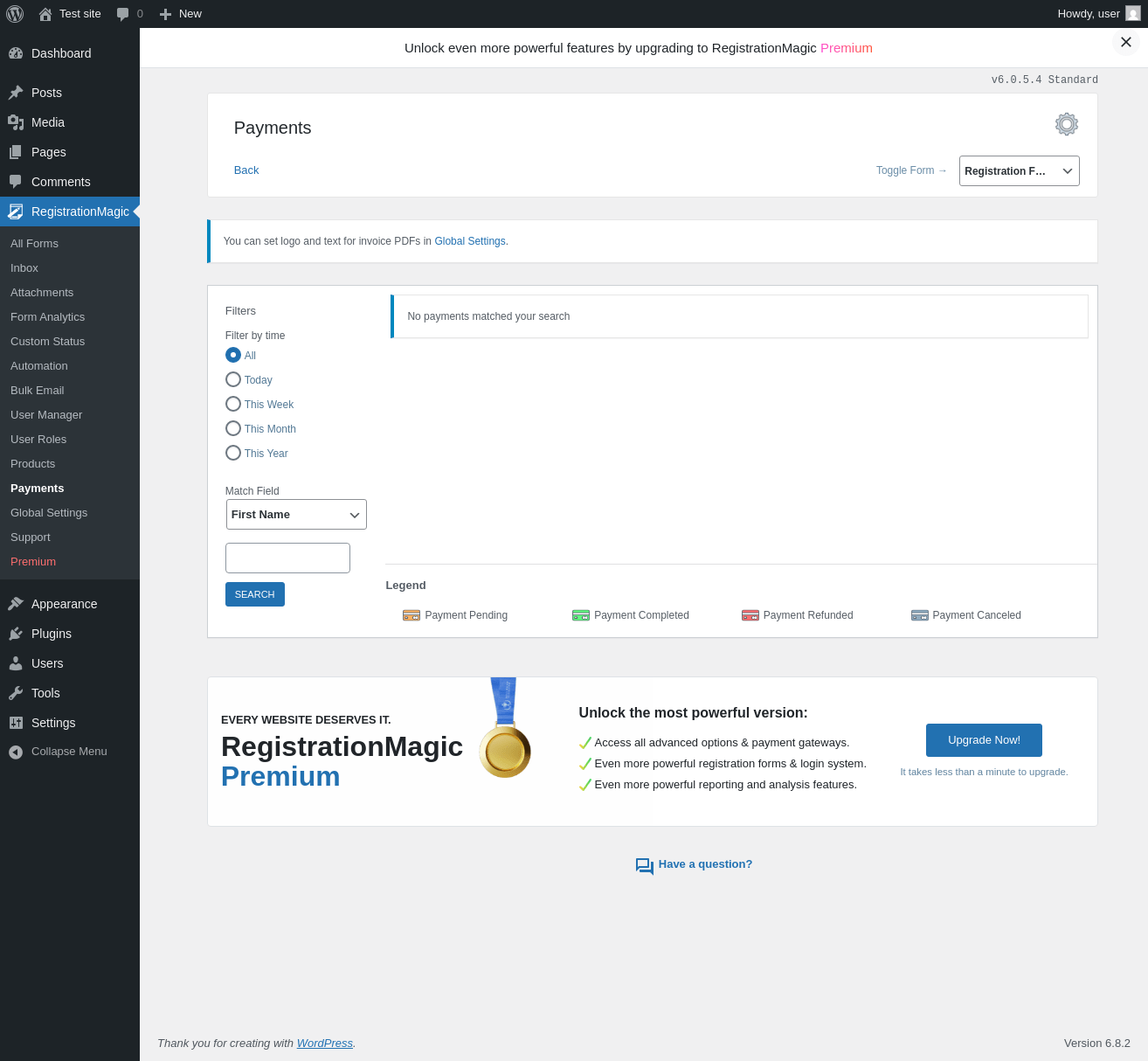The width and height of the screenshot is (1148, 1061).
Task: Select the All time filter
Action: [233, 355]
